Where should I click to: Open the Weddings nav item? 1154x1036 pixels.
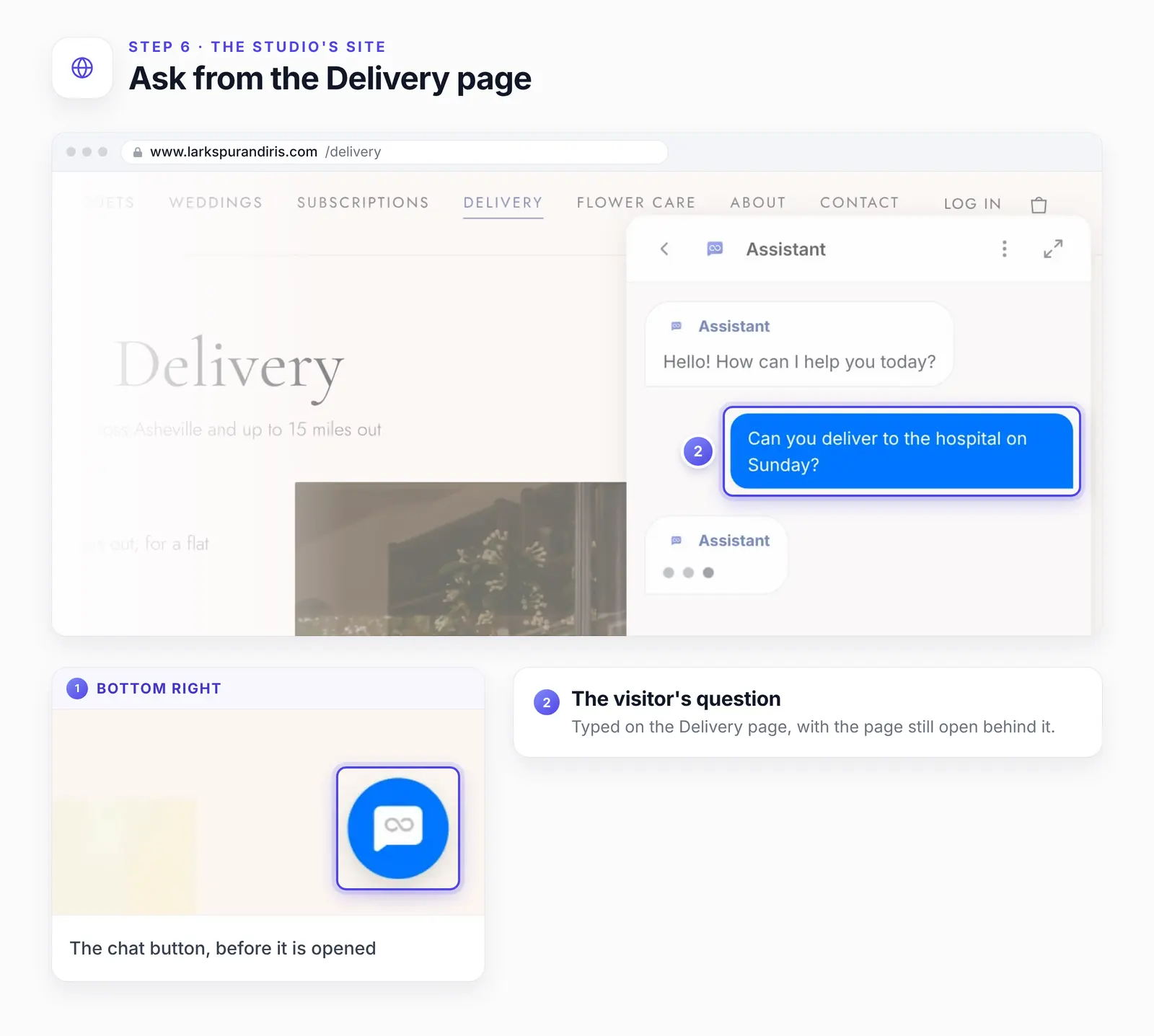(216, 203)
